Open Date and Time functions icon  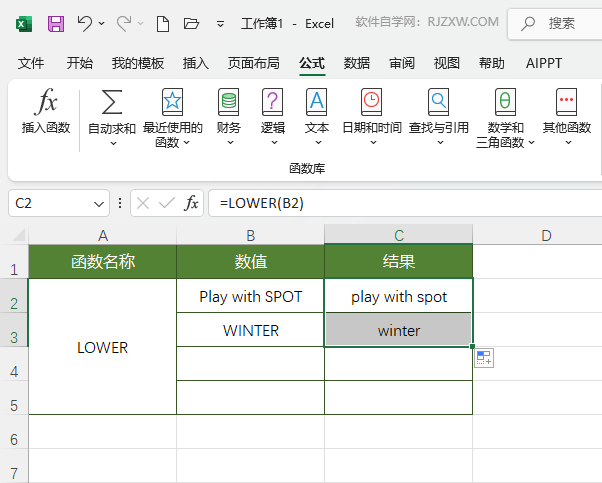(x=372, y=102)
